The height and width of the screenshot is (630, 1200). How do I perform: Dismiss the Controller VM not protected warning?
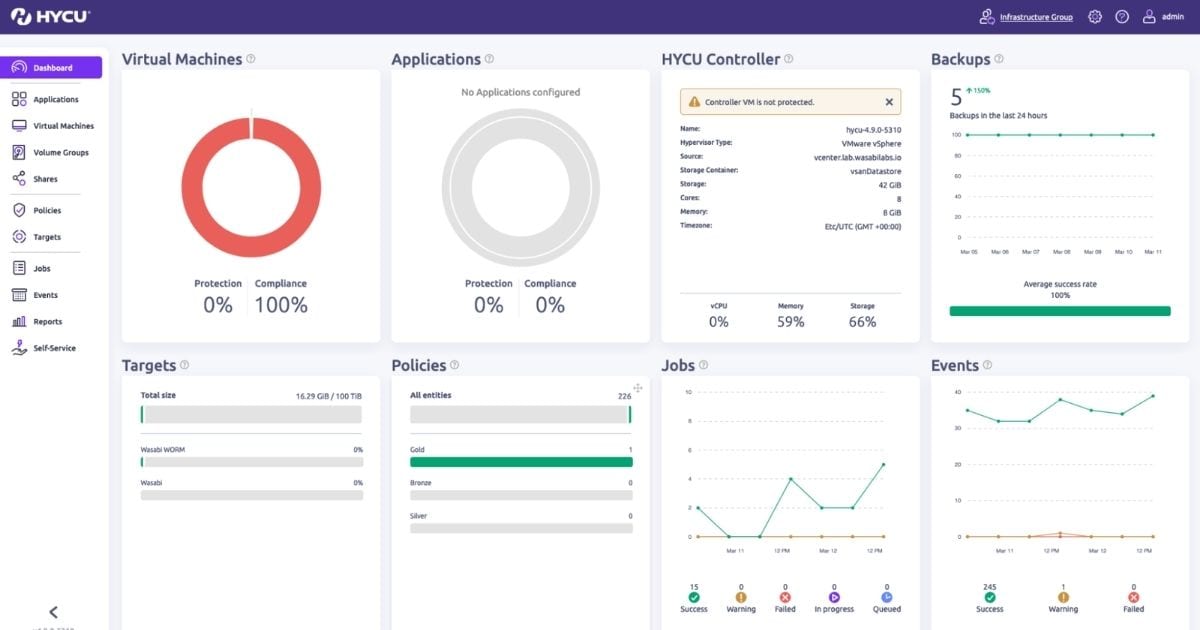889,102
